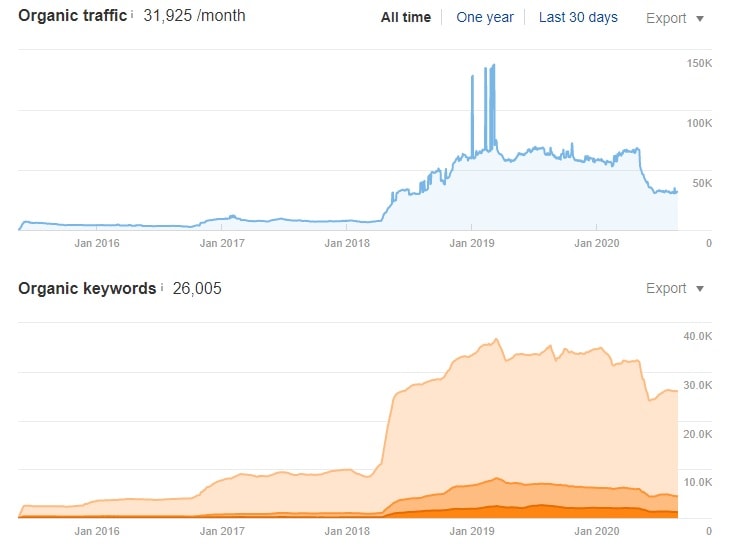Click the info icon beside Organic traffic
The image size is (750, 547).
tap(132, 15)
